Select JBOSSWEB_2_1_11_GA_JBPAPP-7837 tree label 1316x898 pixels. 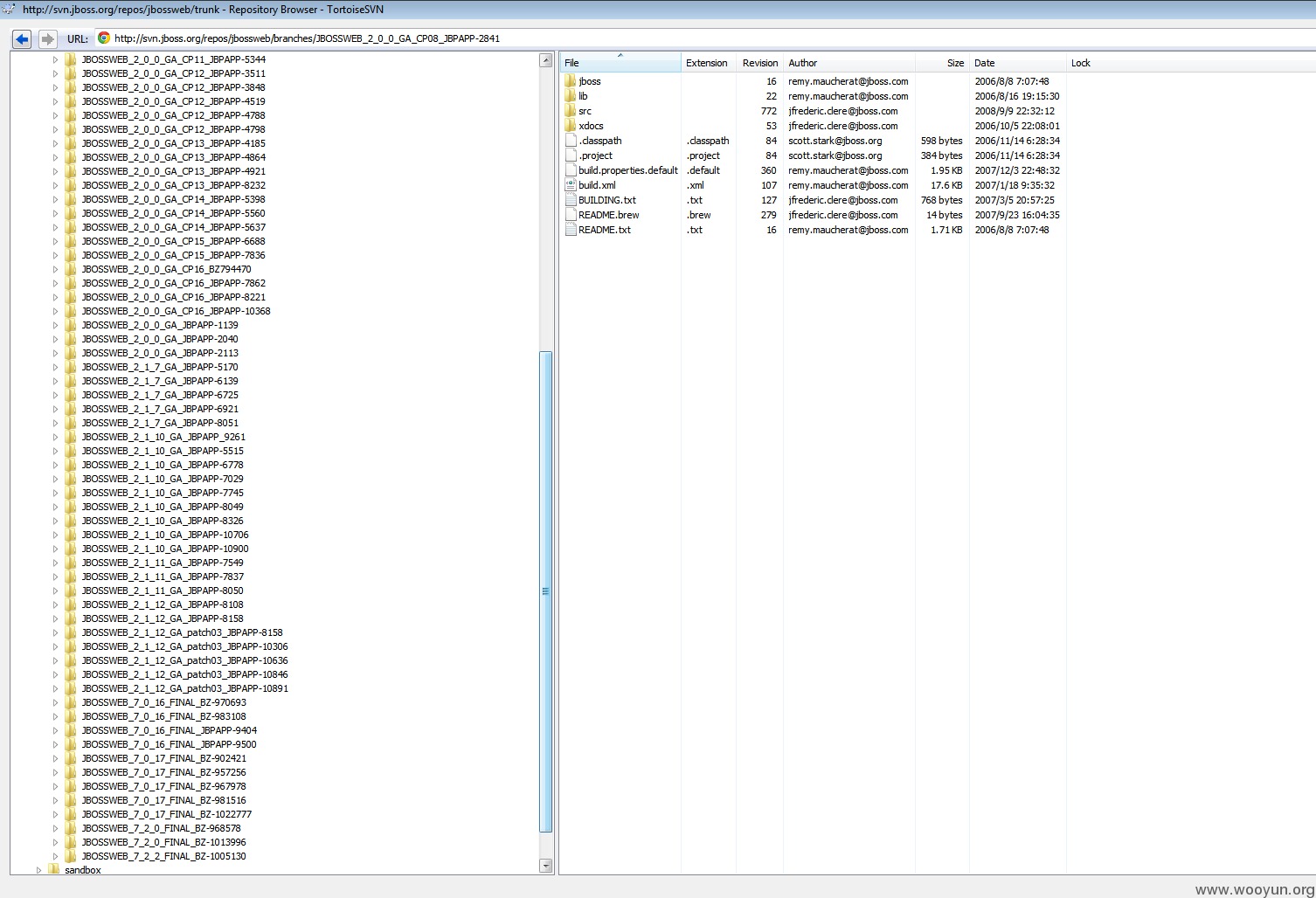pyautogui.click(x=163, y=577)
